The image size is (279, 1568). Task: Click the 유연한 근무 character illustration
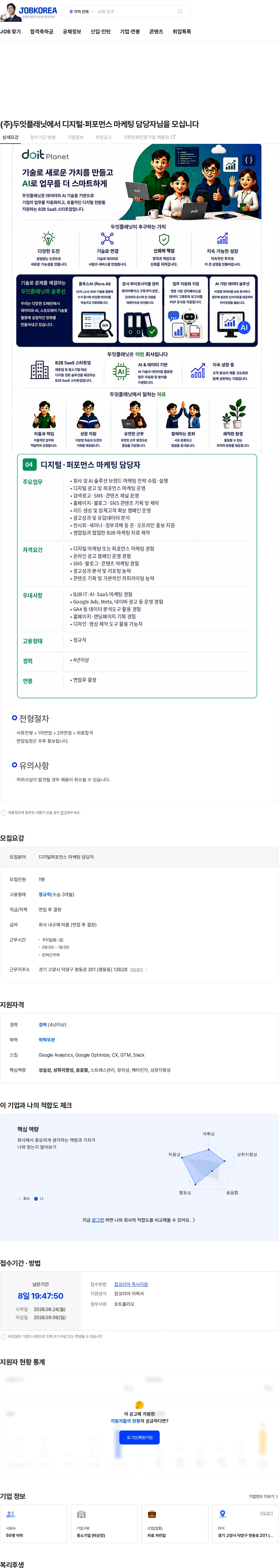coord(134,415)
